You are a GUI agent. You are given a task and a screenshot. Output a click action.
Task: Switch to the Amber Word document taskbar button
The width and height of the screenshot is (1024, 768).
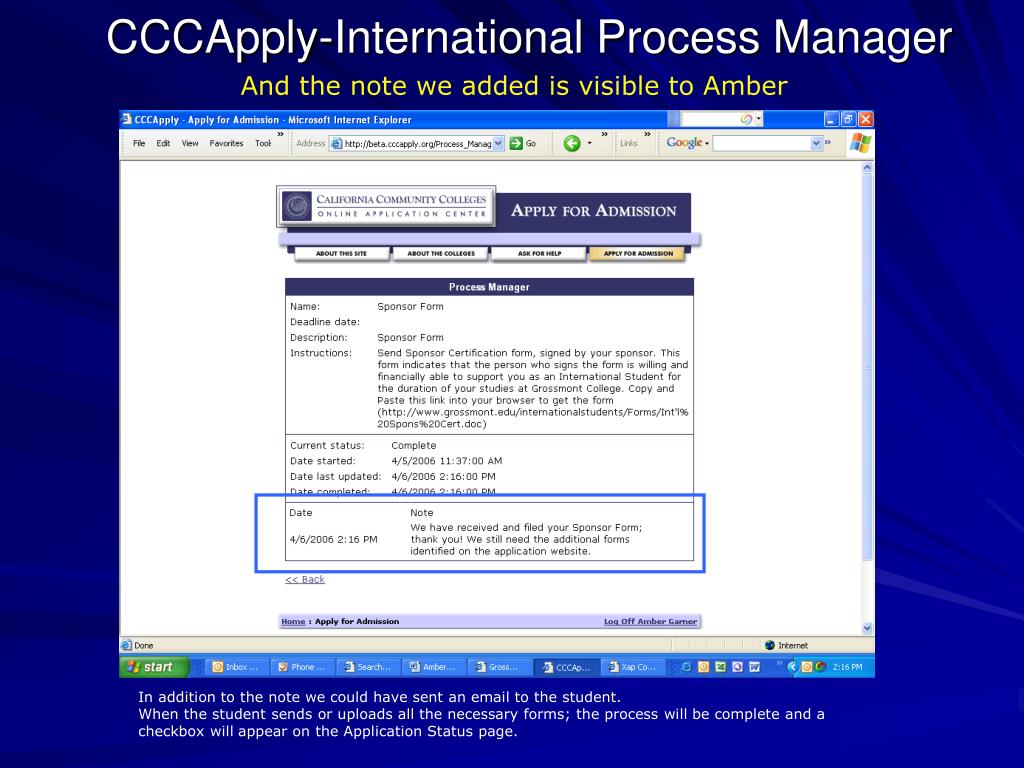coord(433,667)
